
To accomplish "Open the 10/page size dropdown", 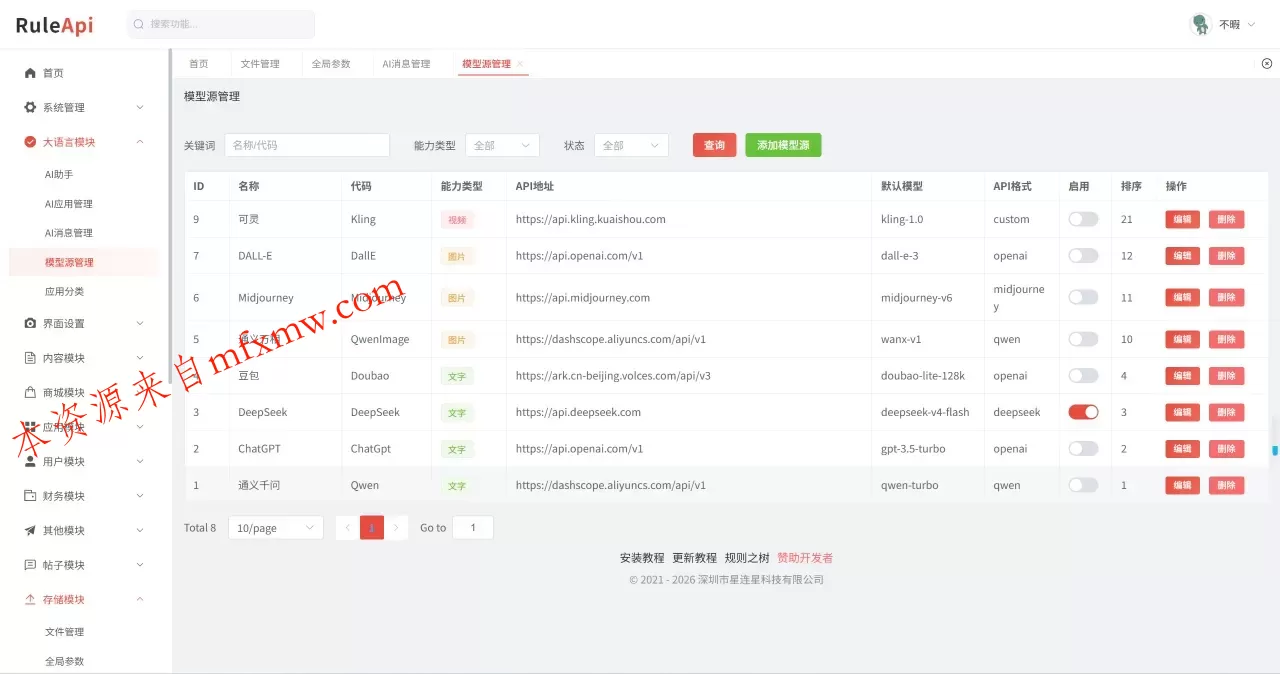I will click(276, 527).
